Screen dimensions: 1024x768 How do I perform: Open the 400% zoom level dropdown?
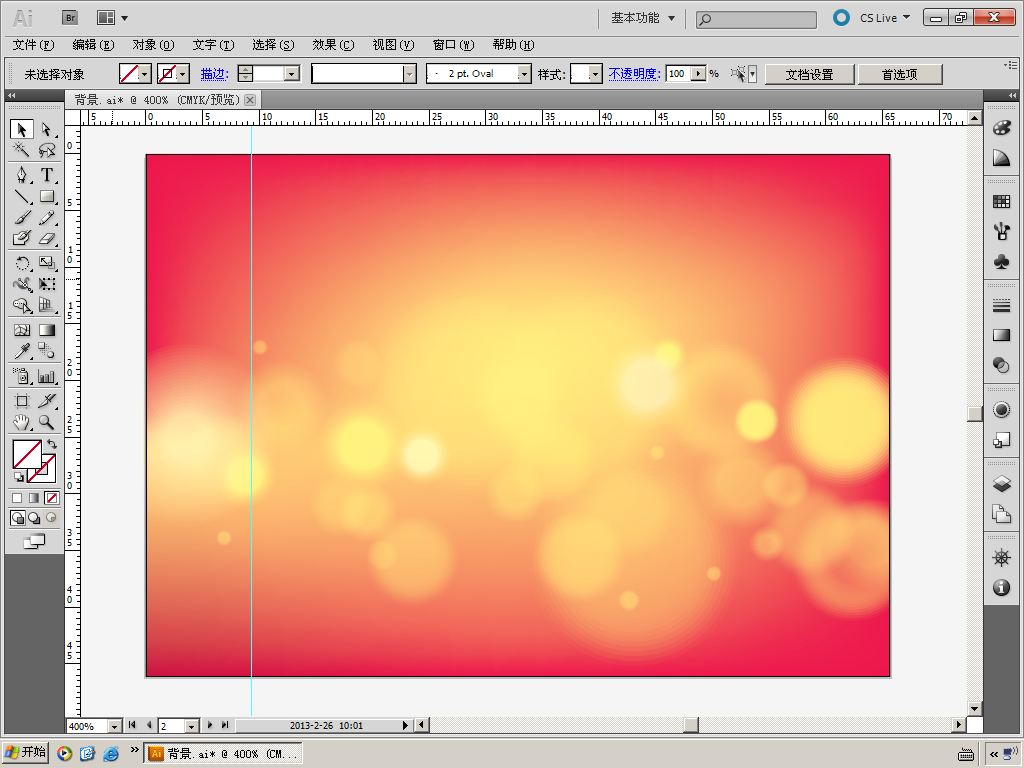[114, 726]
